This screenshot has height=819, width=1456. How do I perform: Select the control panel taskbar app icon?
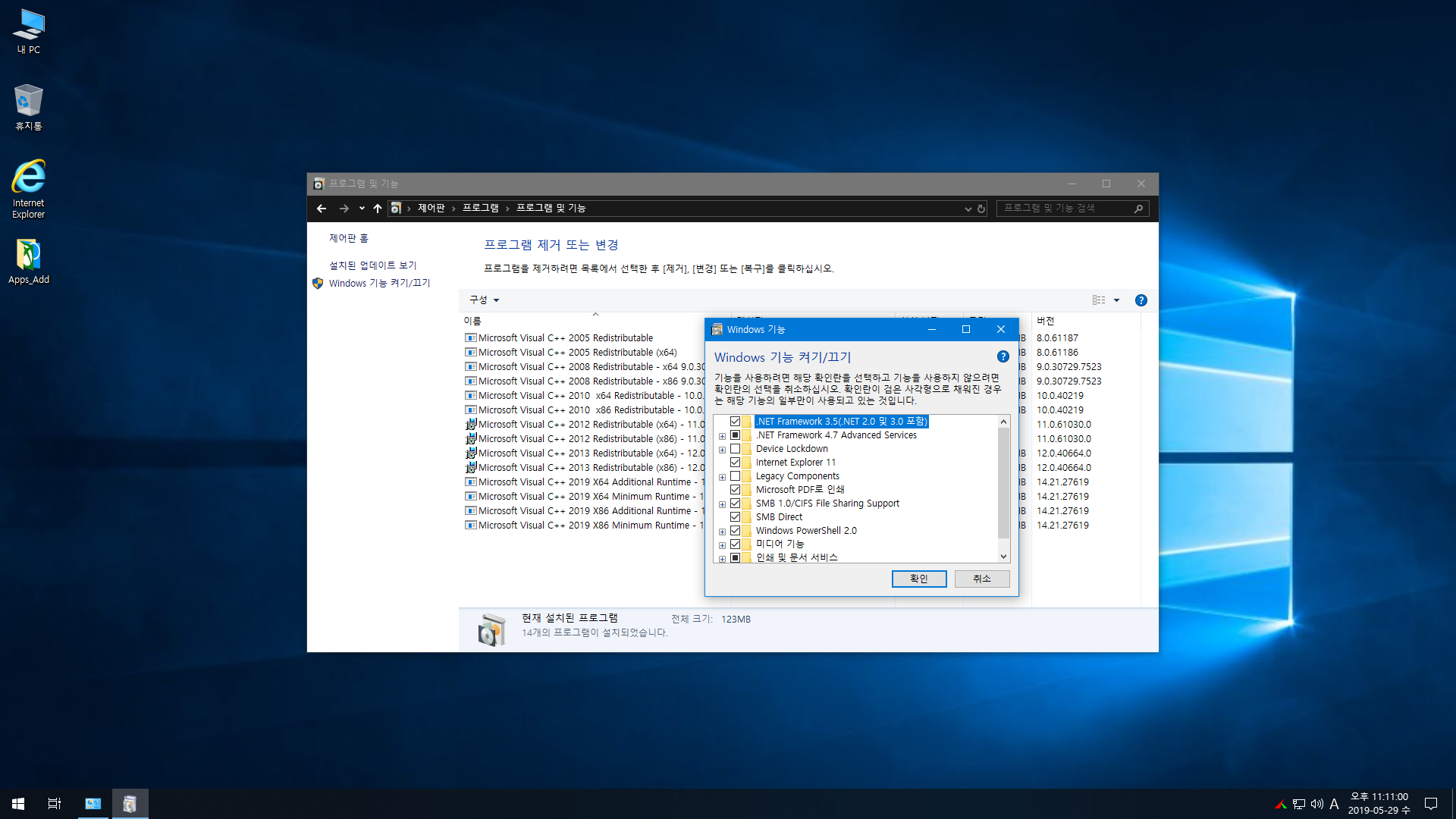click(93, 803)
